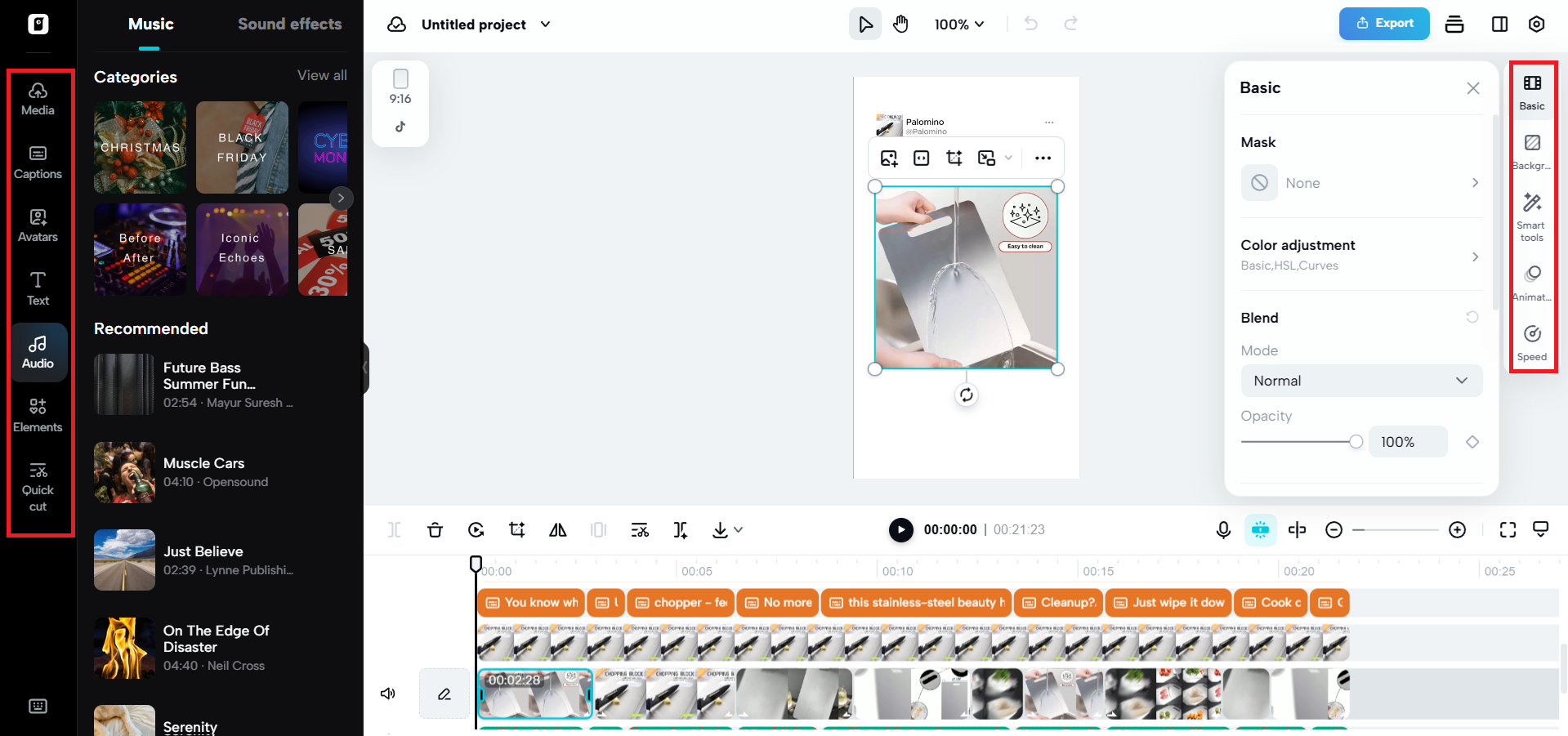Select the Quick cut tool
This screenshot has height=736, width=1568.
pyautogui.click(x=38, y=488)
